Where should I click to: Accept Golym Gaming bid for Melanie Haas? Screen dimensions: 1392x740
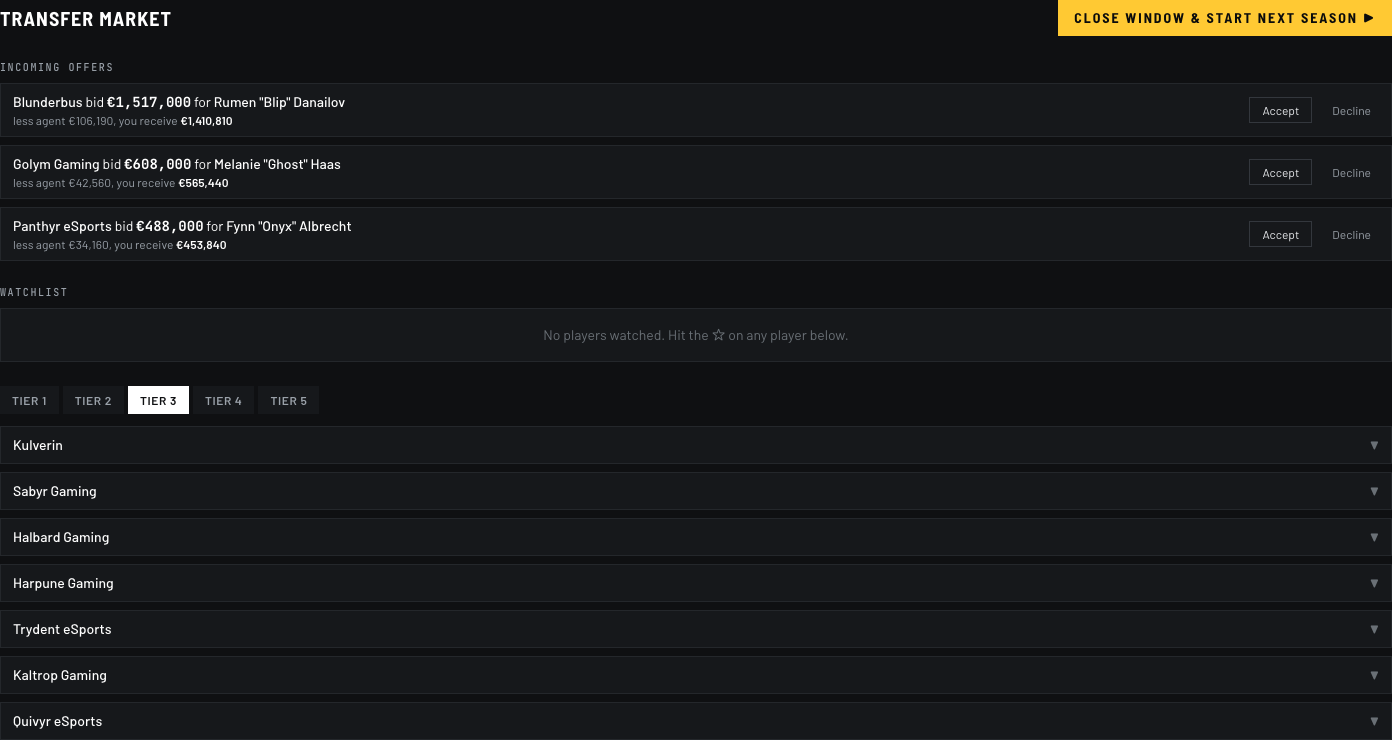[1280, 173]
